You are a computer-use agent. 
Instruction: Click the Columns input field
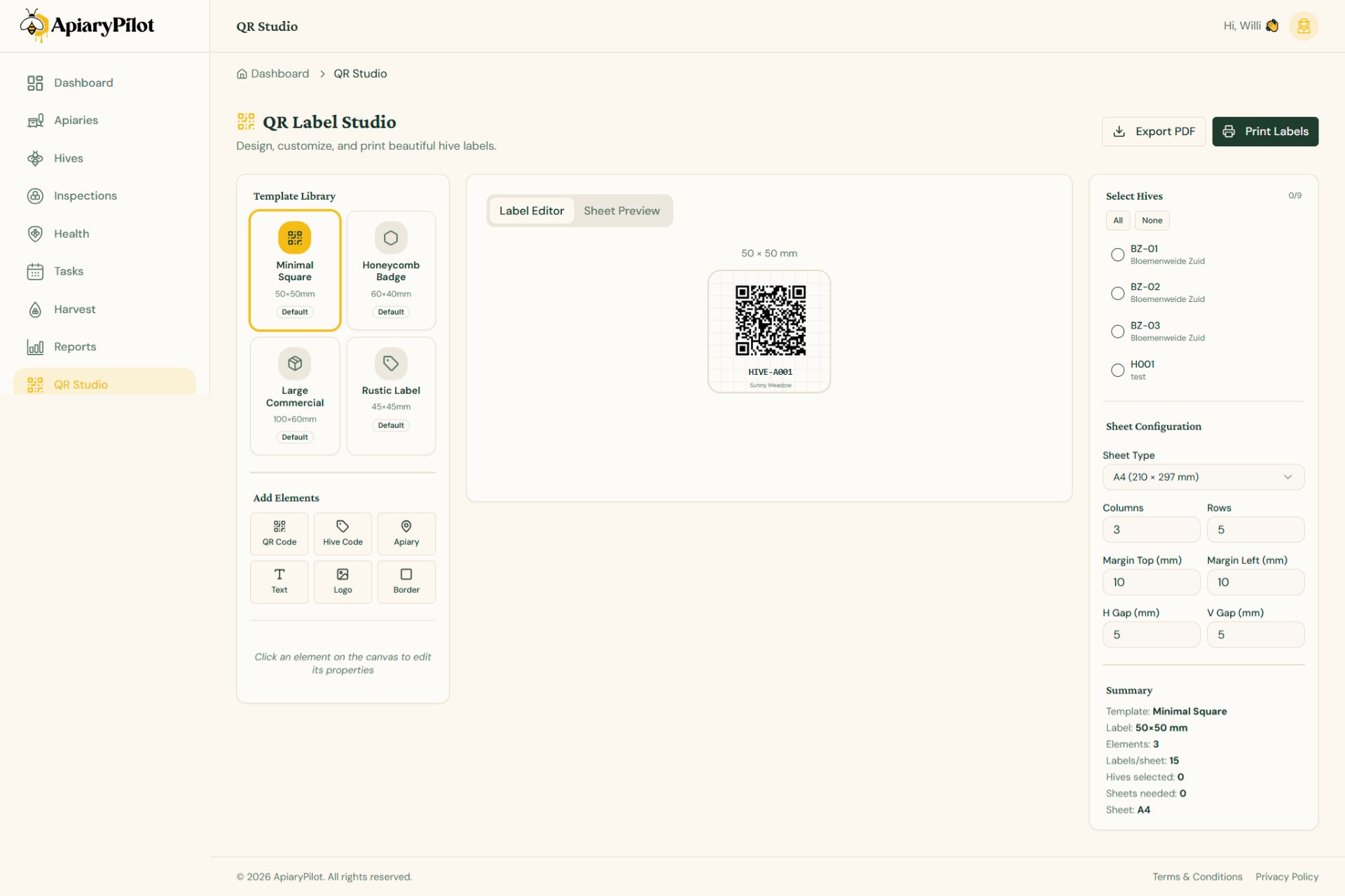[1151, 530]
